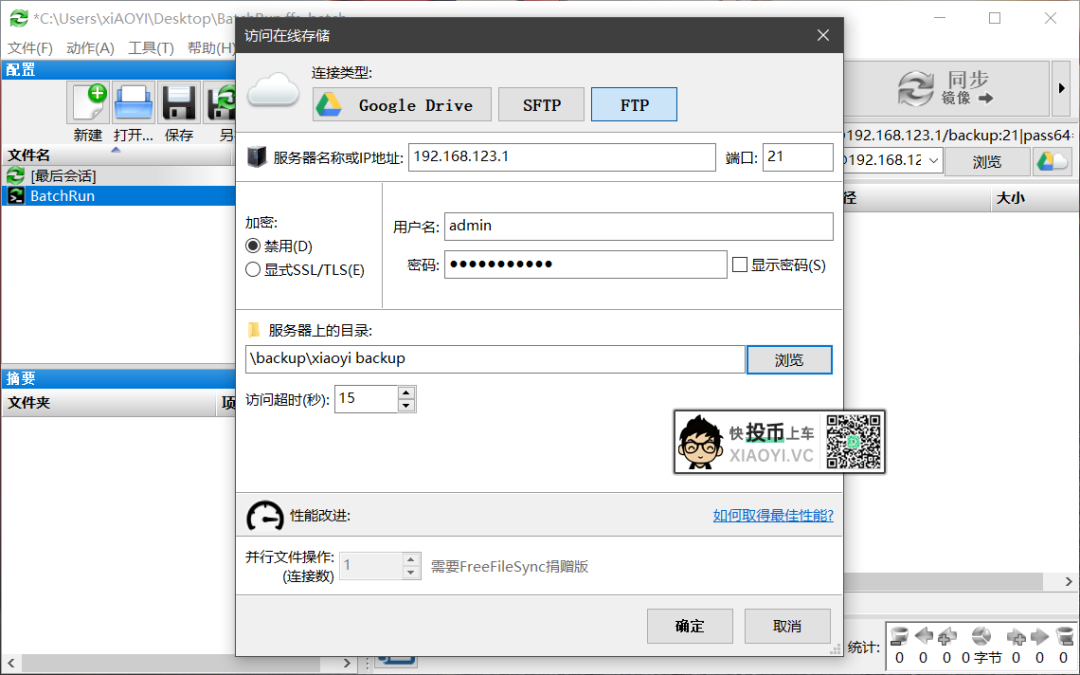1080x675 pixels.
Task: Switch to the SFTP tab
Action: point(541,104)
